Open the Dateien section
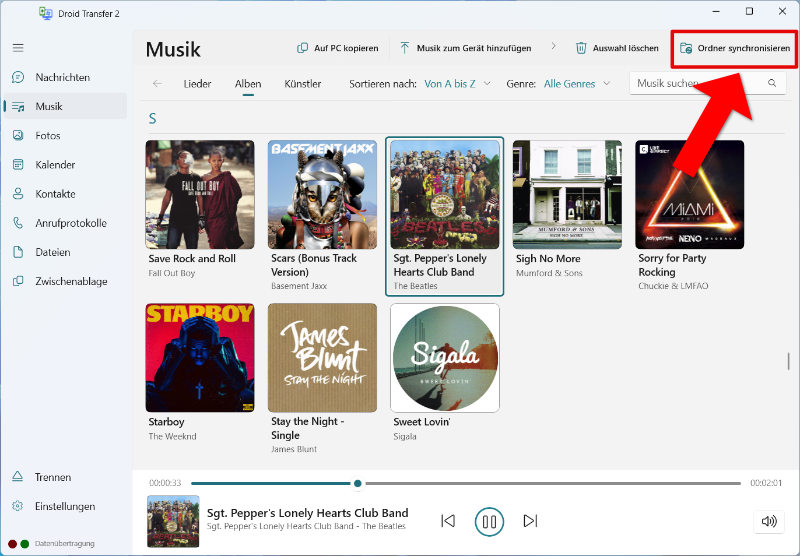800x556 pixels. pos(65,251)
